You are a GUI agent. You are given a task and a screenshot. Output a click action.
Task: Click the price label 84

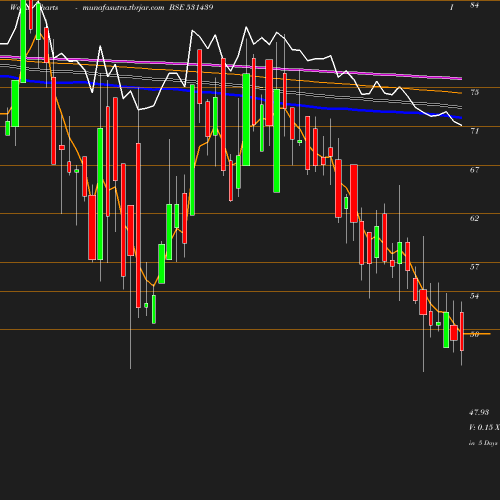click(474, 5)
